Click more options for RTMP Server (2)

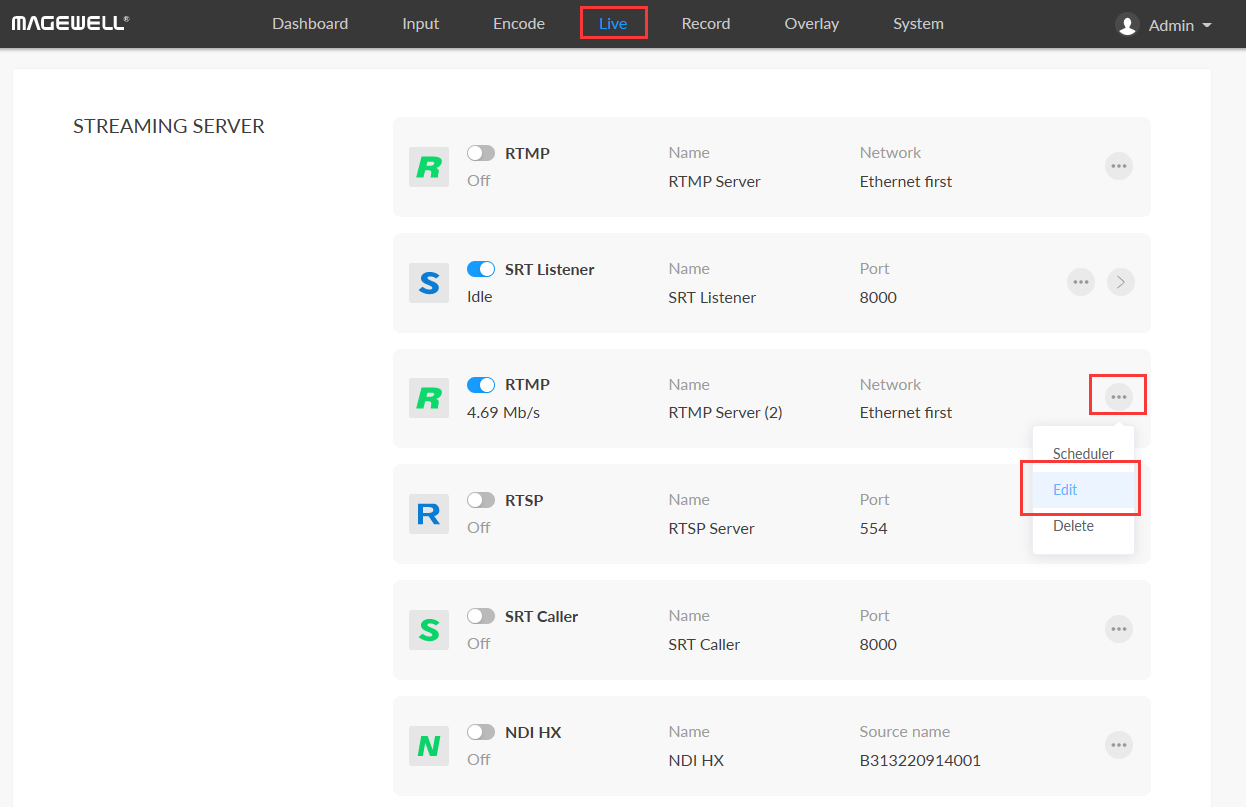1119,397
